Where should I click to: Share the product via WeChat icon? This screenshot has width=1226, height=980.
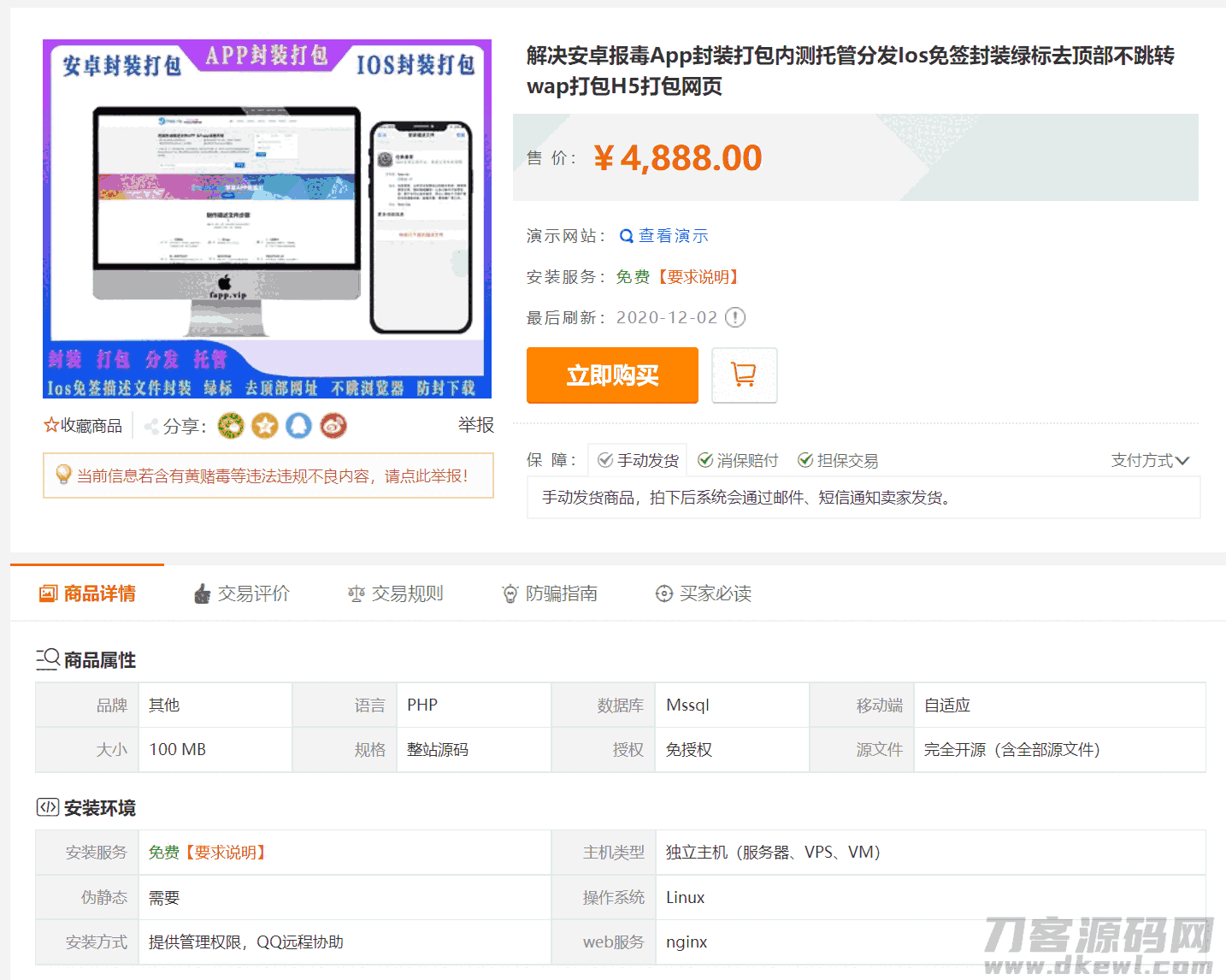(230, 425)
